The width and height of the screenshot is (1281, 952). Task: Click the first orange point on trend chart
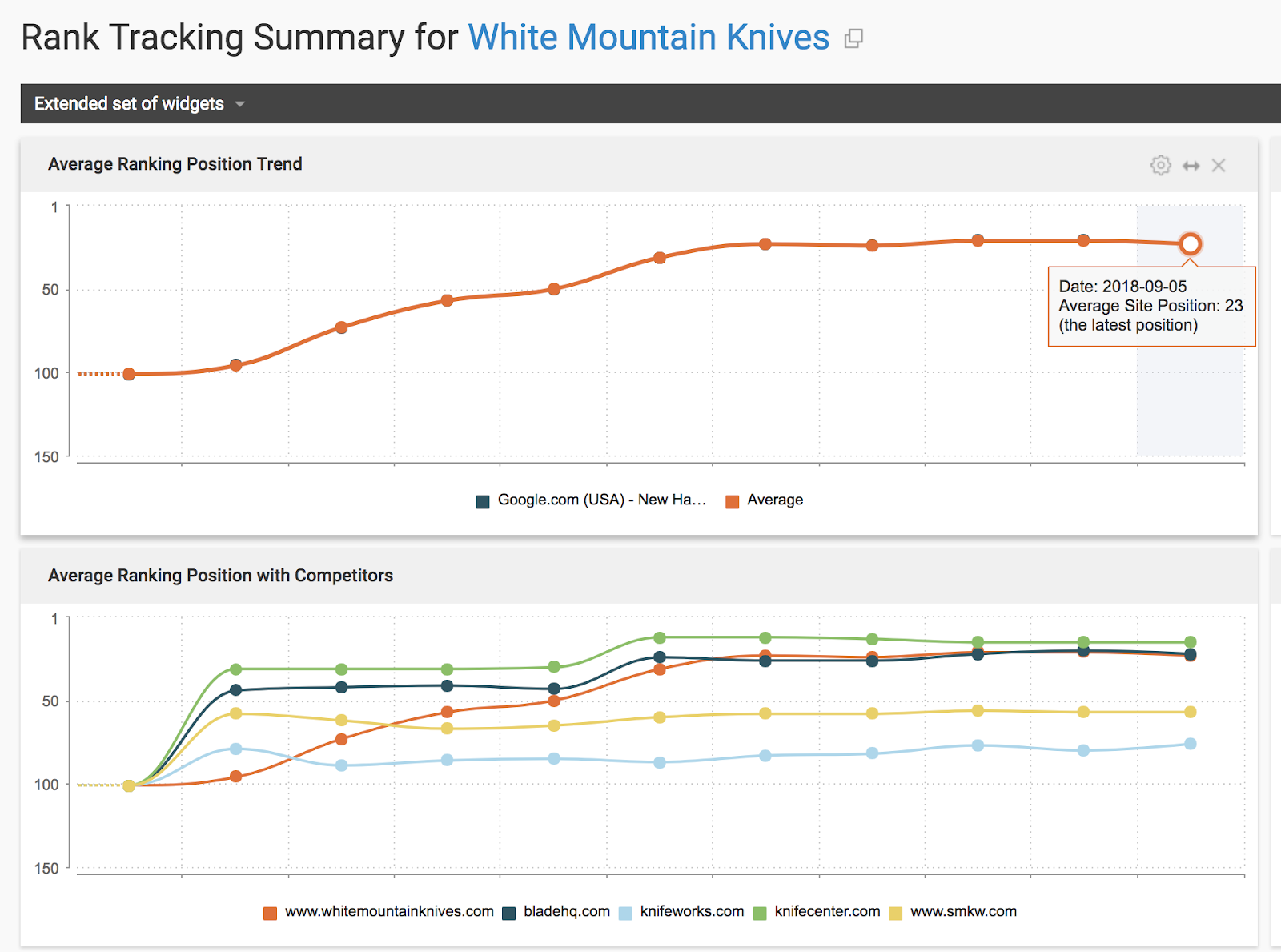pos(129,374)
